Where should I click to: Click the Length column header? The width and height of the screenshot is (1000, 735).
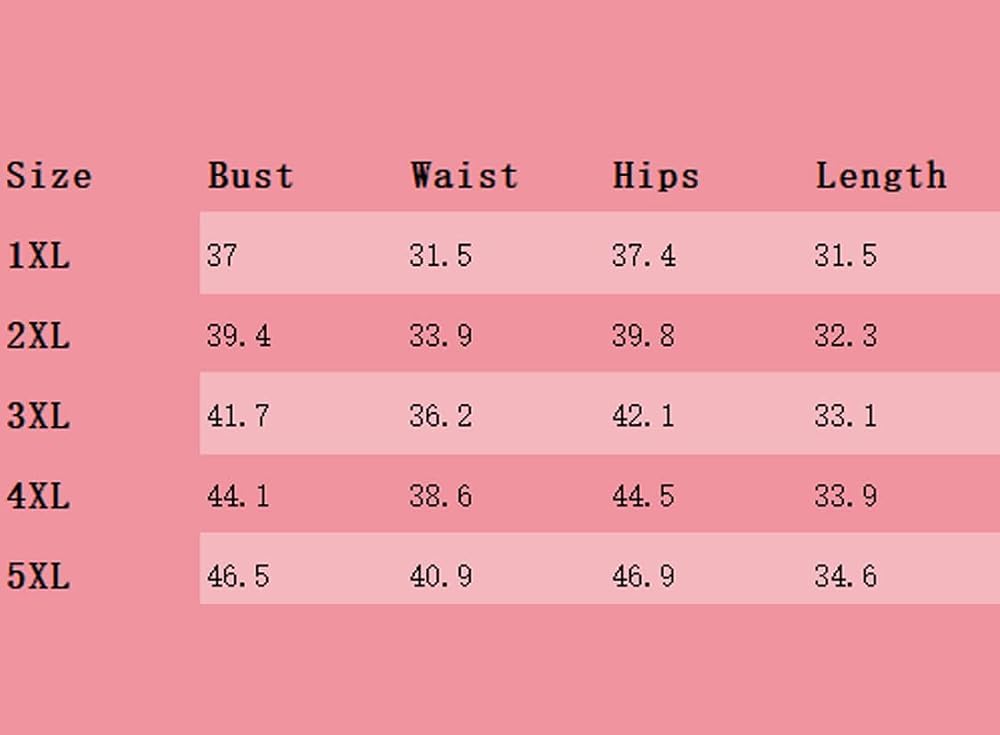point(881,176)
